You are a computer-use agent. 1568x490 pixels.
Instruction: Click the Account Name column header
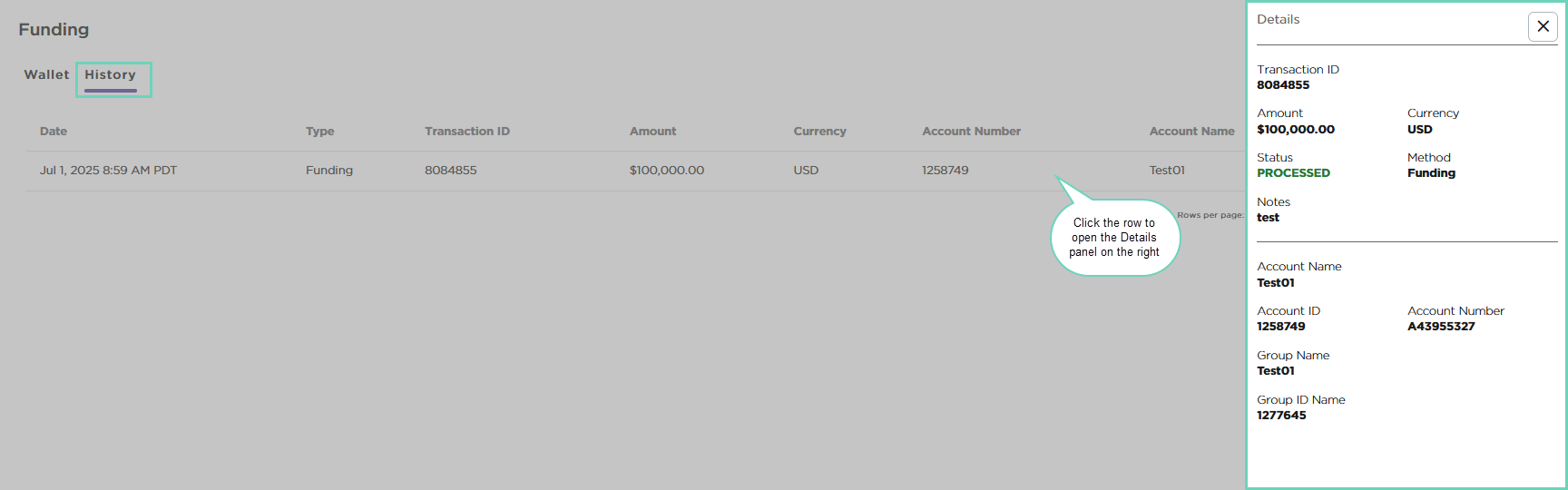point(1191,132)
